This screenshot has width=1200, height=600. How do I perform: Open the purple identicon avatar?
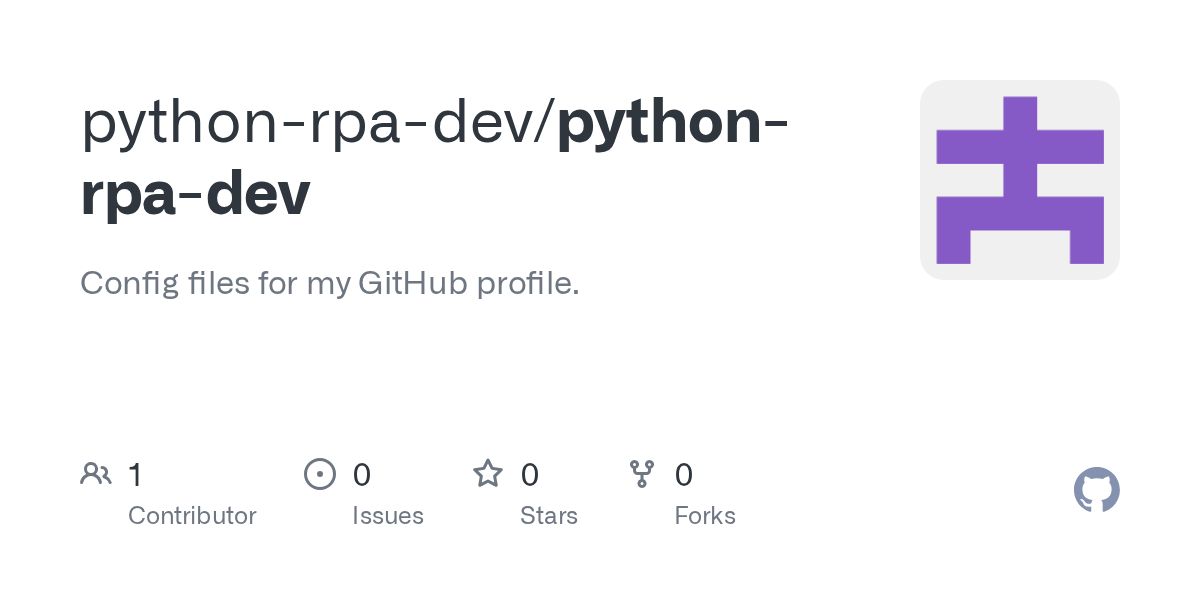(1019, 180)
